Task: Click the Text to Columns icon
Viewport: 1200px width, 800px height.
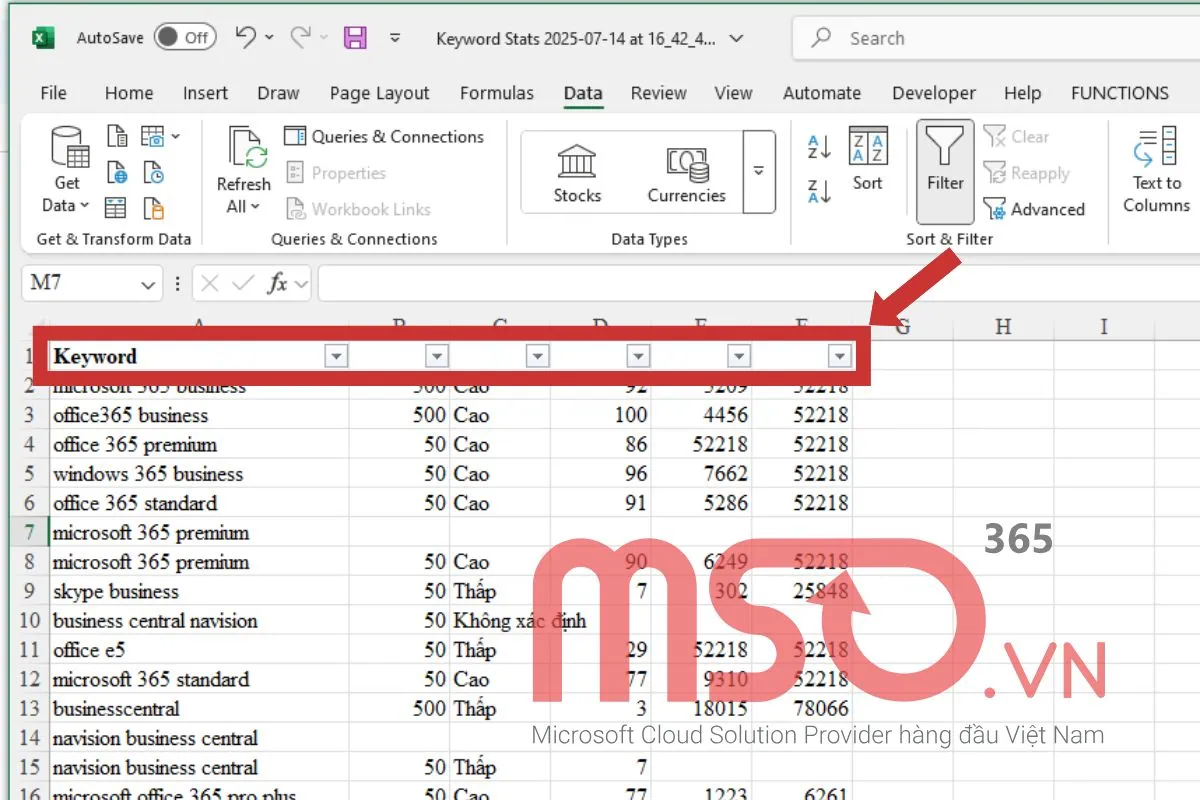Action: (1156, 170)
